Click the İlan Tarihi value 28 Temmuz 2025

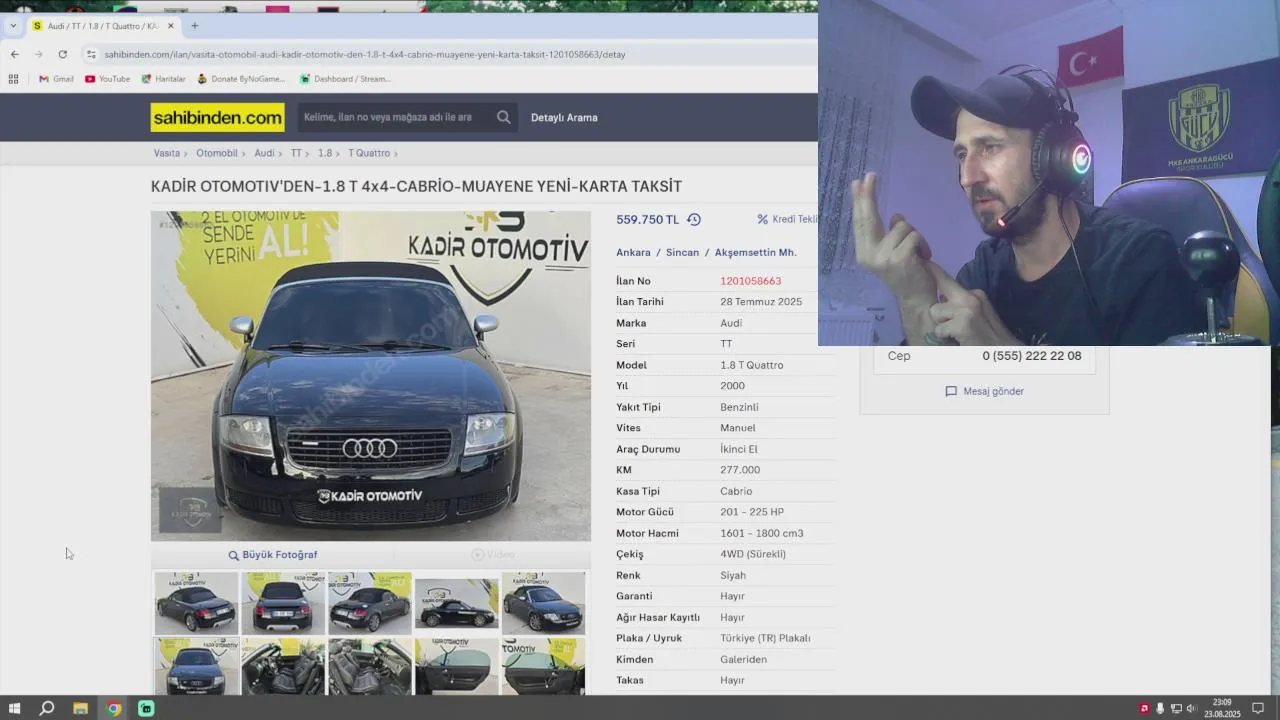tap(761, 302)
